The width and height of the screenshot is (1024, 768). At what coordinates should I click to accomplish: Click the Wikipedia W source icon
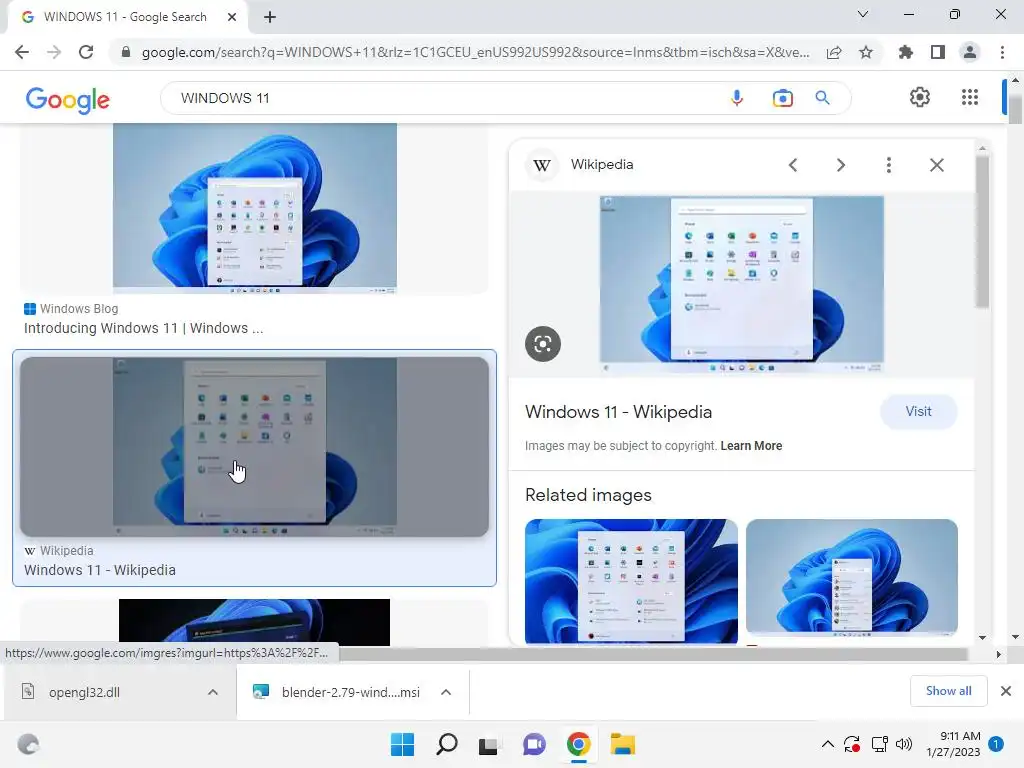[x=541, y=165]
